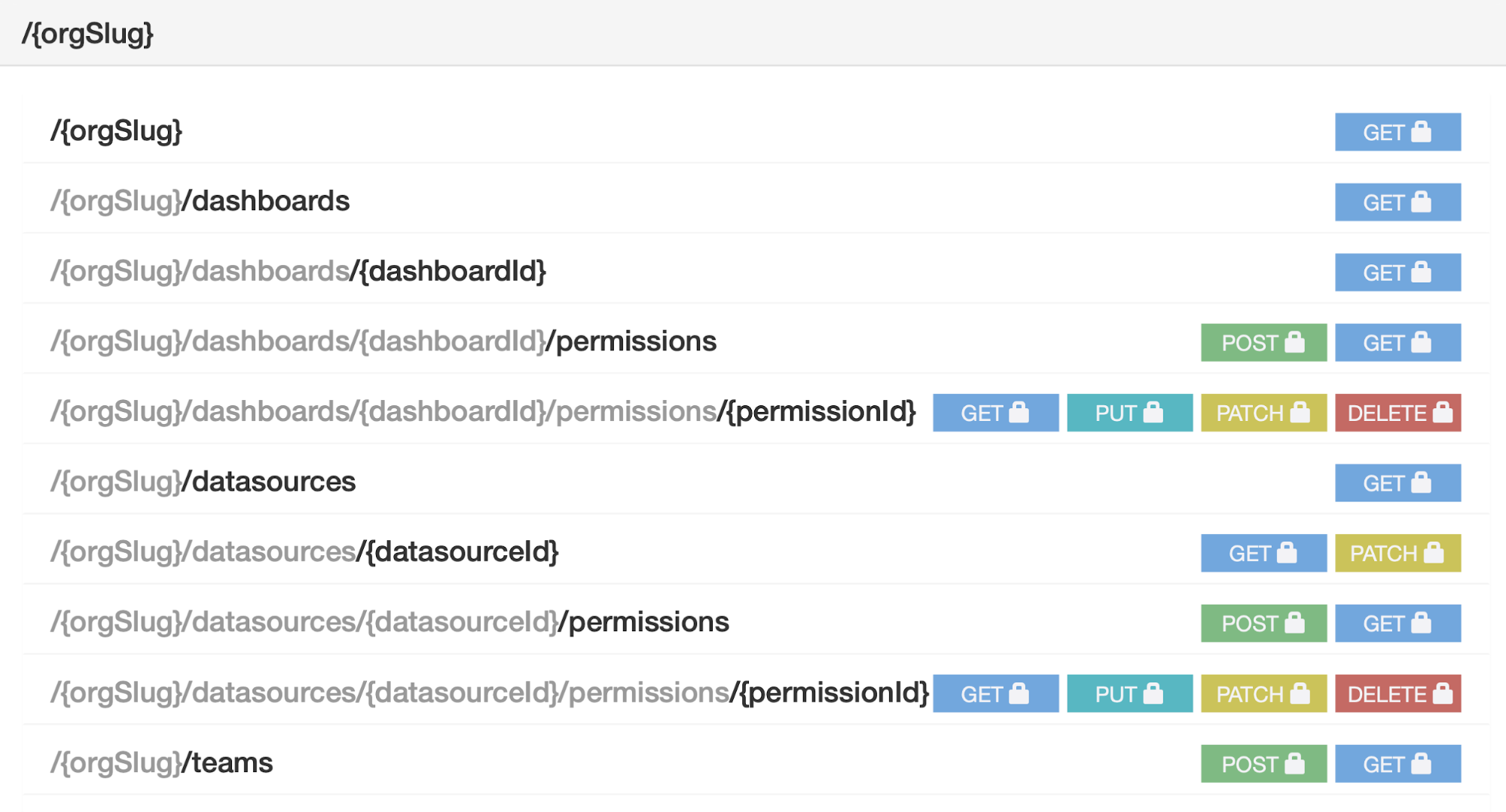The width and height of the screenshot is (1506, 812).
Task: Open GET on dashboards permissions endpoint
Action: 1398,342
